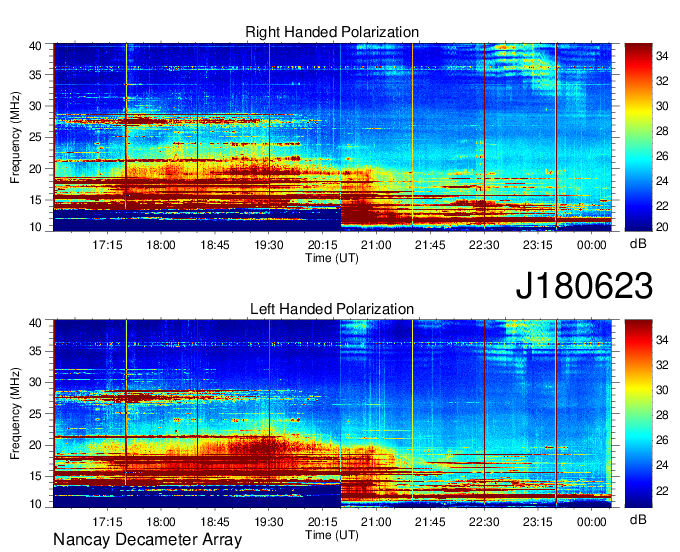Click the 00:00 tick of the top plot

point(592,245)
